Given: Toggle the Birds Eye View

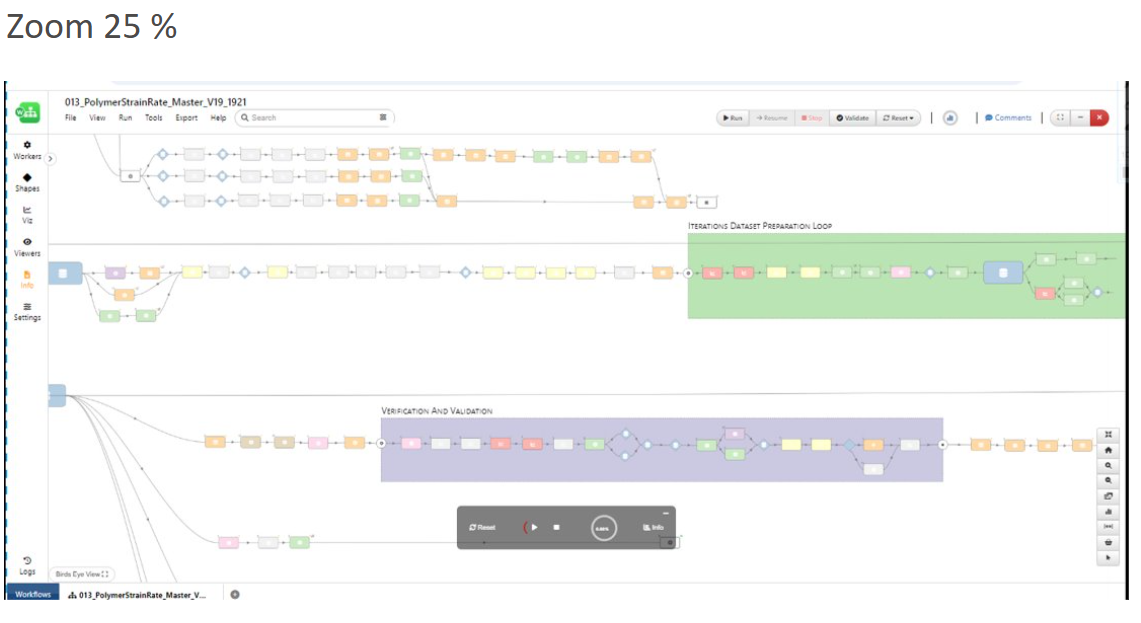Looking at the screenshot, I should click(82, 574).
